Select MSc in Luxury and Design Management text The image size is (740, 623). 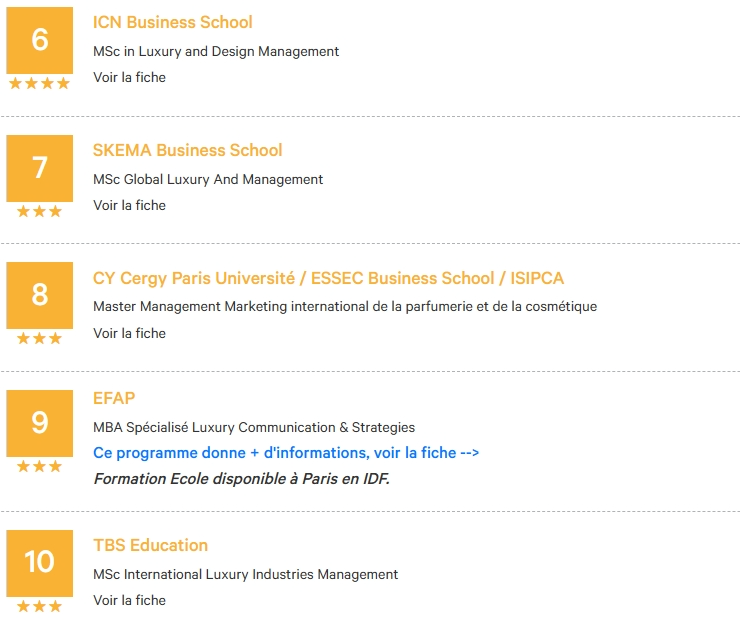pos(216,51)
